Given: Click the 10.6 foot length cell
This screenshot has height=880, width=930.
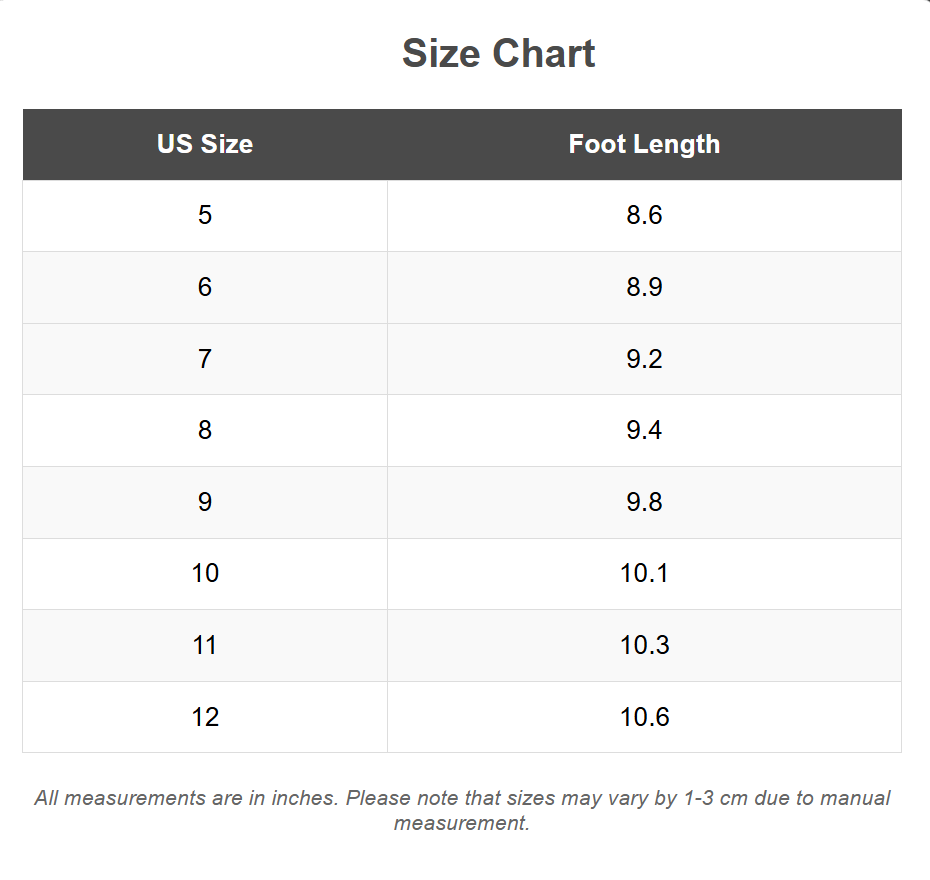Looking at the screenshot, I should click(x=644, y=717).
